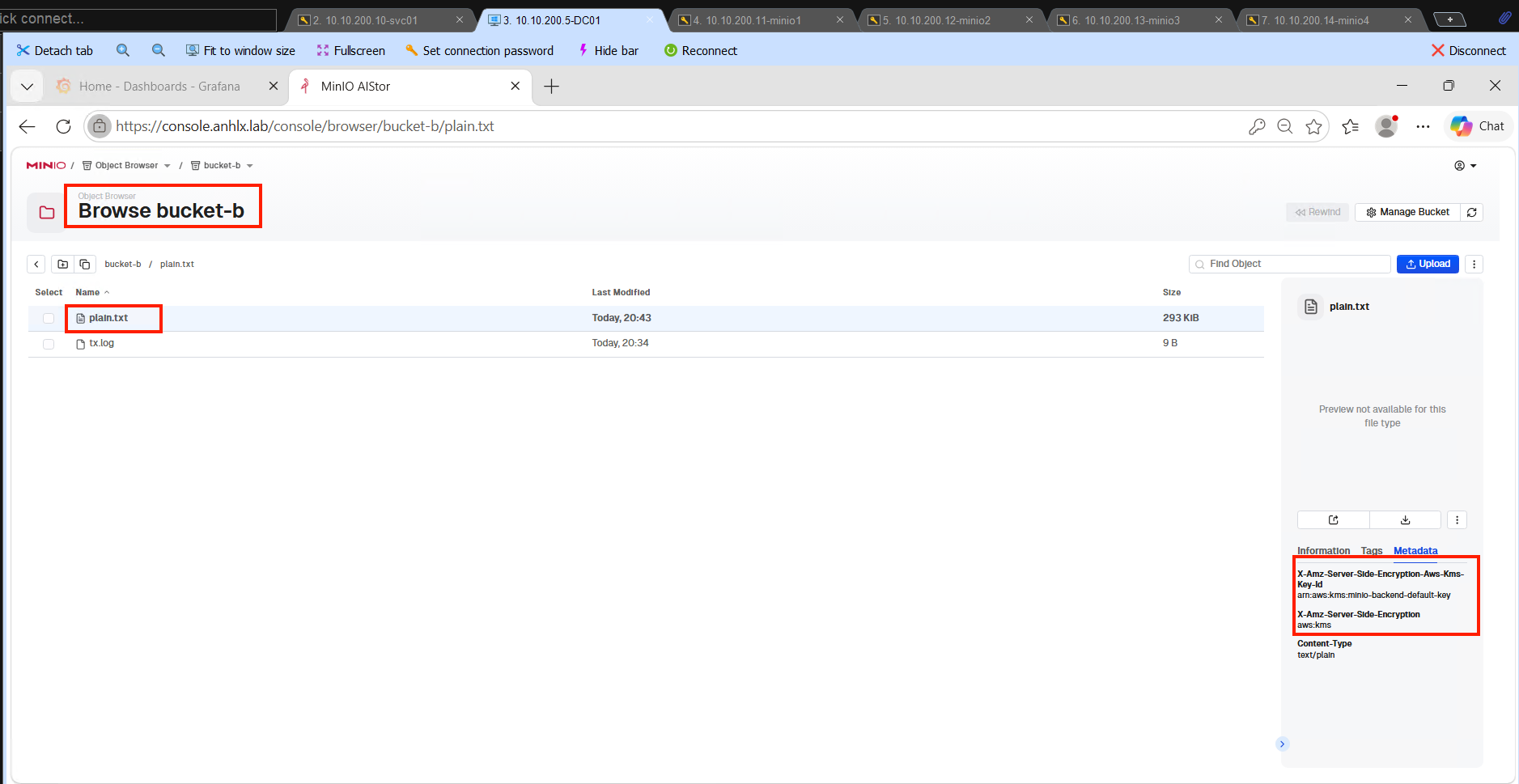The image size is (1519, 784).
Task: Open the favorites list icon
Action: [x=1350, y=126]
